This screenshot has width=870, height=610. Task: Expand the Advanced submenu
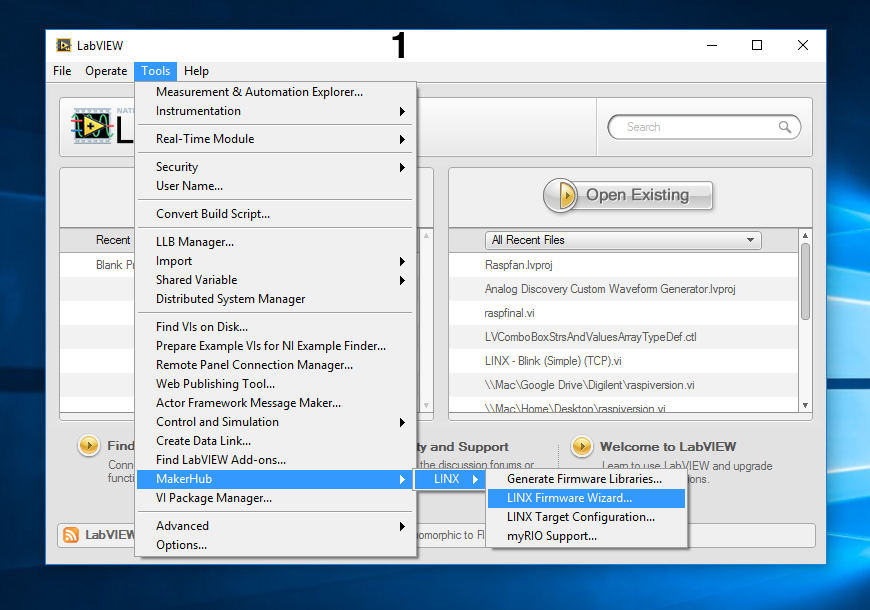pos(182,525)
